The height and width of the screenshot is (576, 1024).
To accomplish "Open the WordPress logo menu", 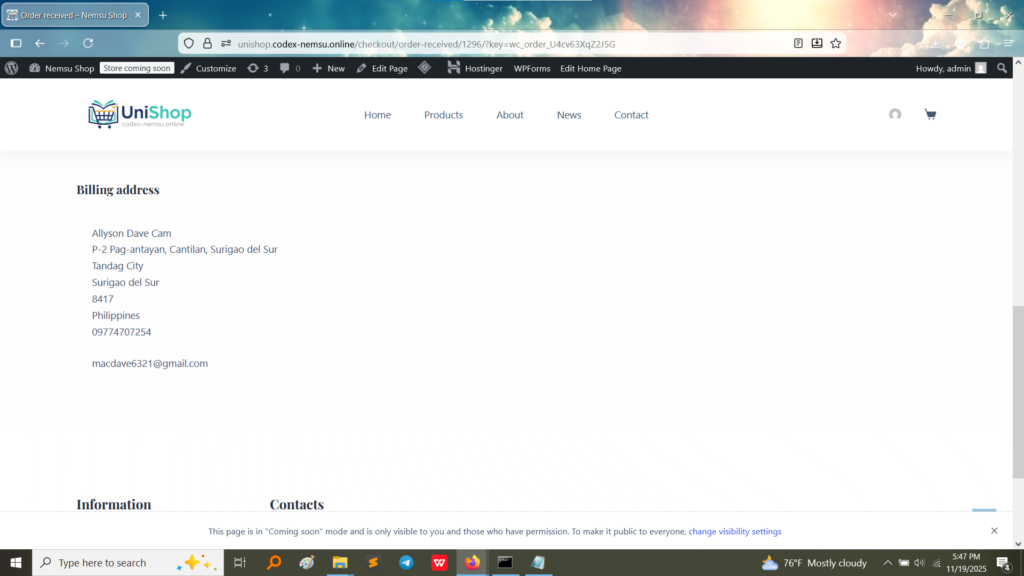I will click(x=12, y=68).
